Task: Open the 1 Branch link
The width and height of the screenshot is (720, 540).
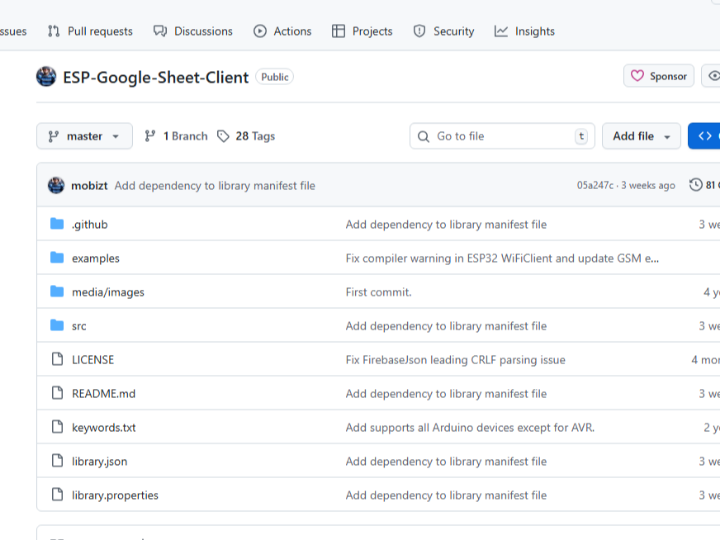Action: click(x=176, y=136)
